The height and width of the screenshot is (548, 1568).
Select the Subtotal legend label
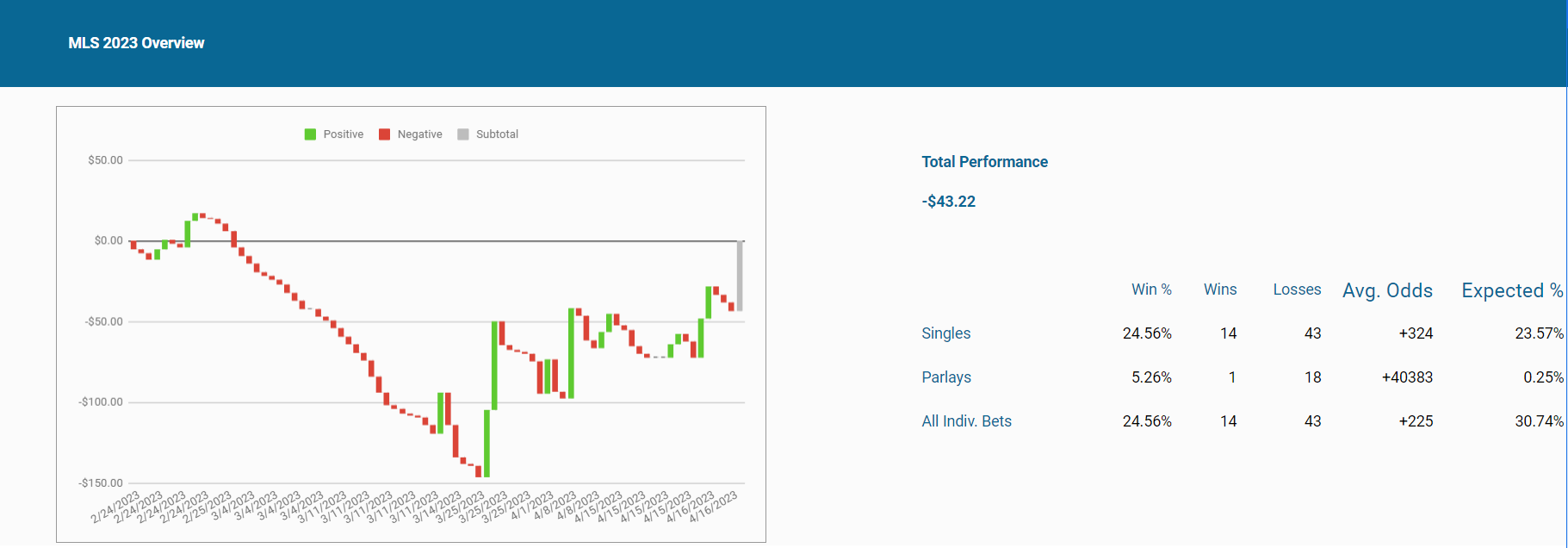(x=497, y=134)
